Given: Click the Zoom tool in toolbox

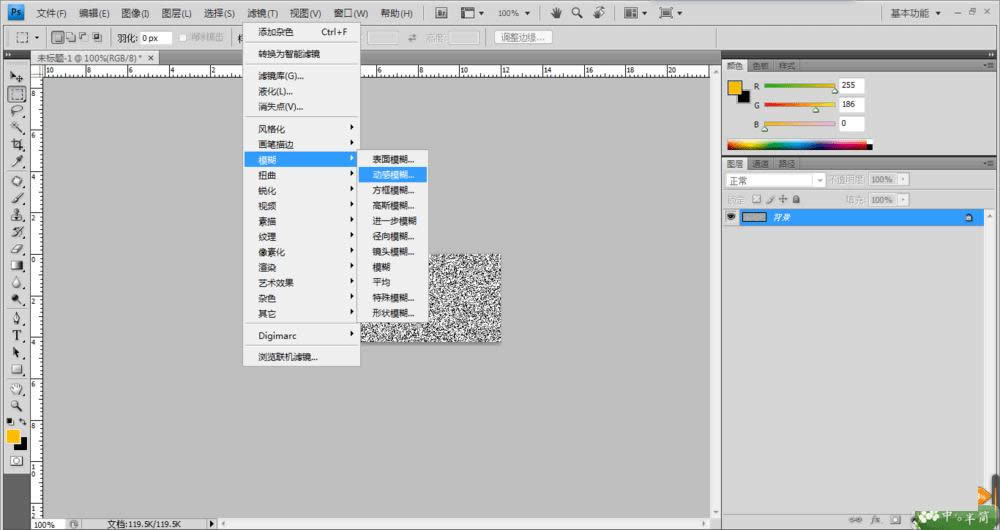Looking at the screenshot, I should 17,406.
